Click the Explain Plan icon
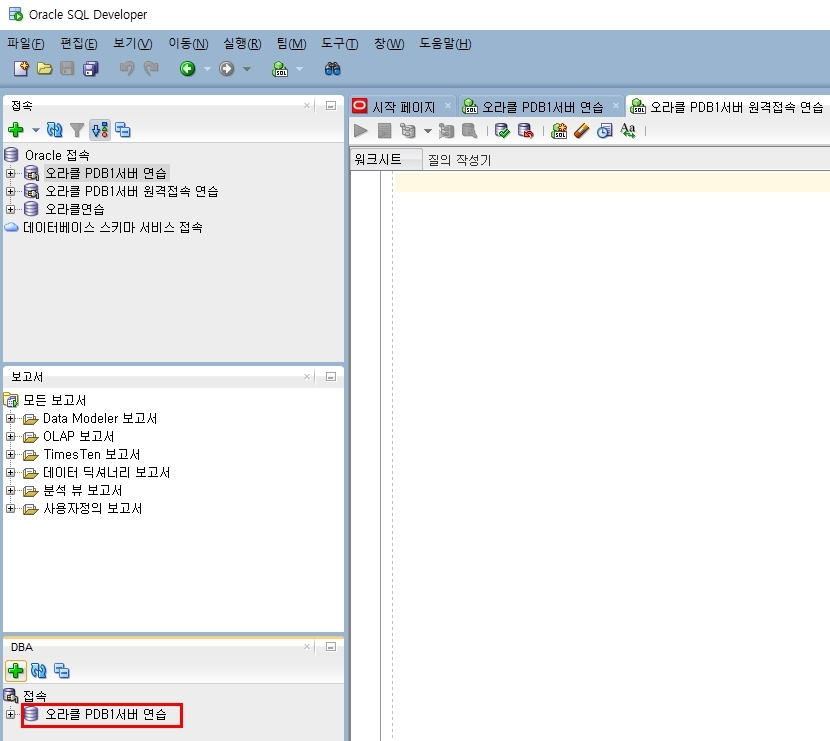 click(408, 130)
